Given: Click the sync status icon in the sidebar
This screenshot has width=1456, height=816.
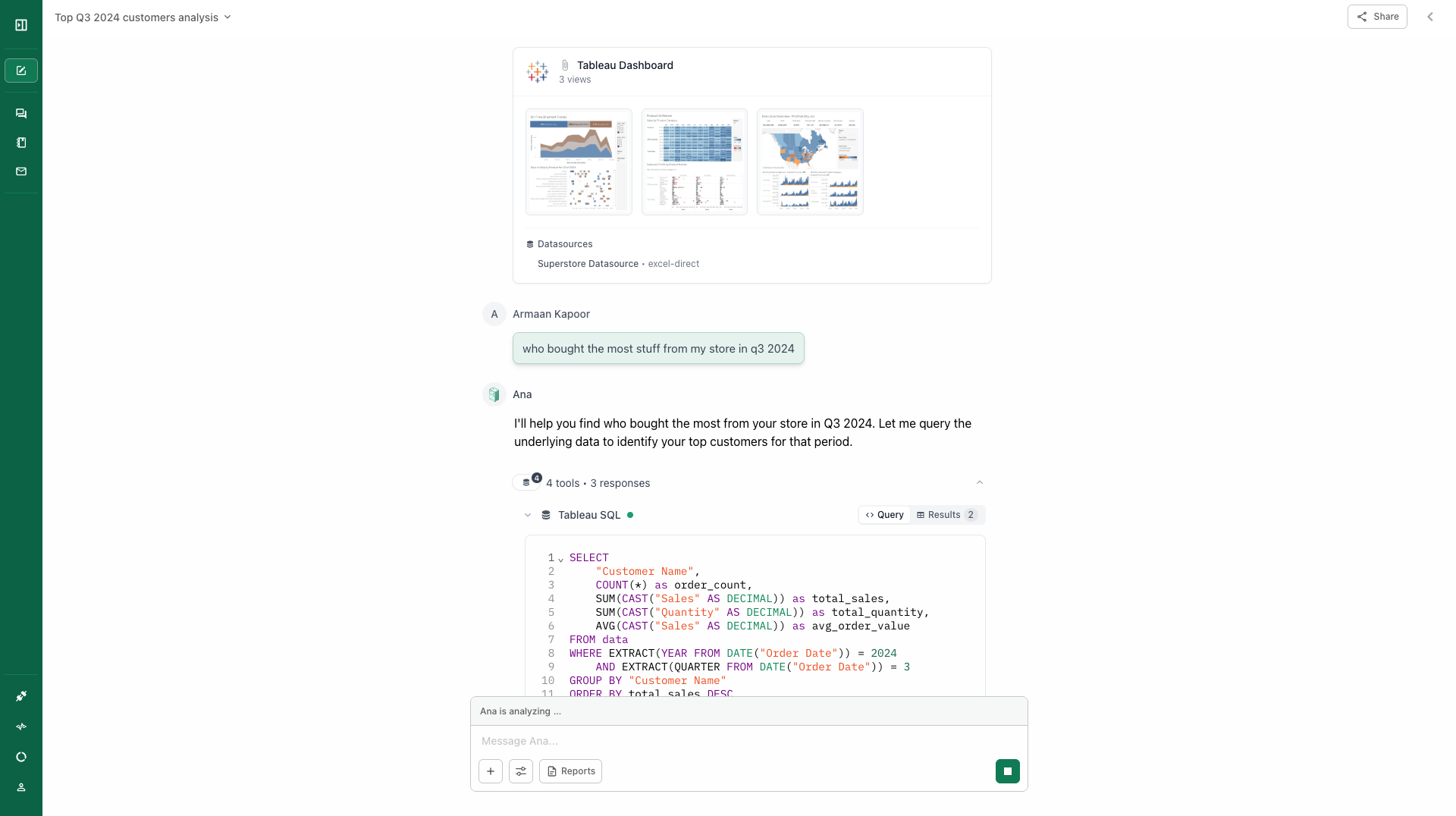Looking at the screenshot, I should [x=20, y=756].
